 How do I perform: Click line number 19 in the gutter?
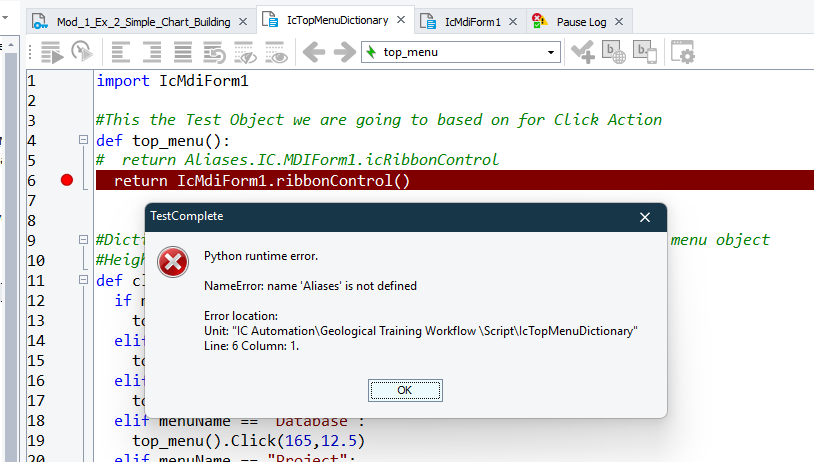click(36, 441)
